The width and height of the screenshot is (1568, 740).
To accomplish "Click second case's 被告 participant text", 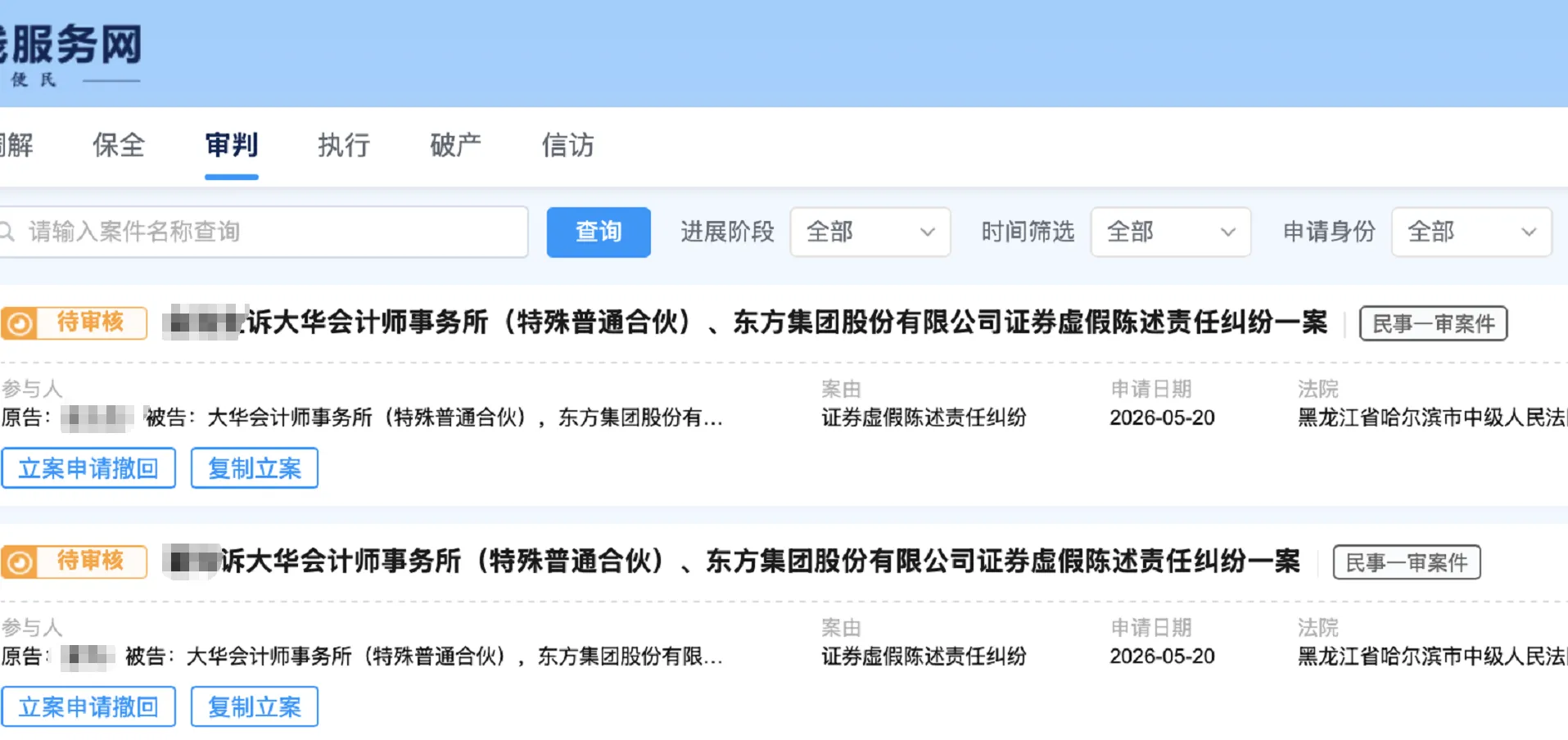I will tap(423, 657).
